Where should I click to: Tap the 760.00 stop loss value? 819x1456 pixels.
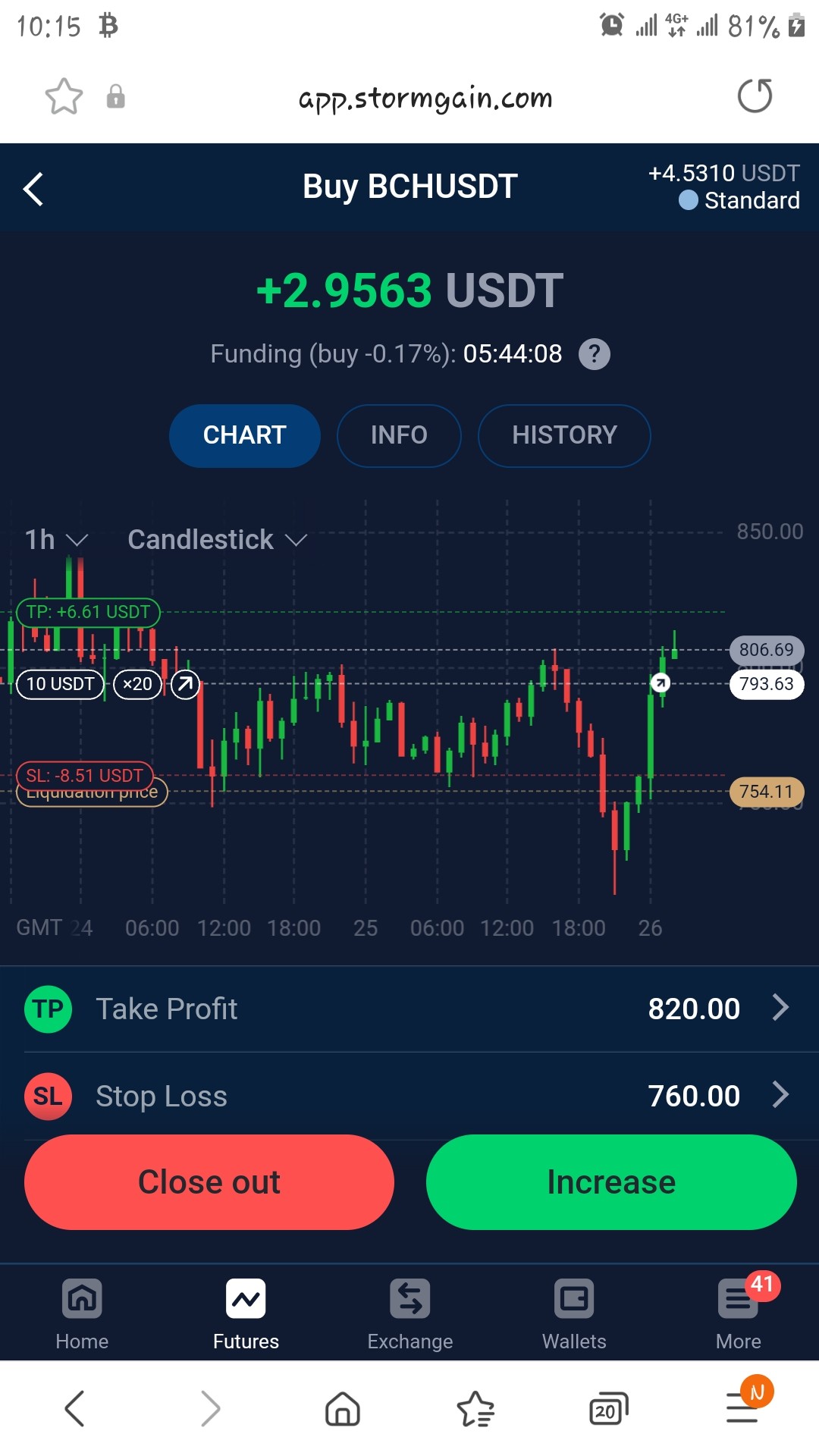click(694, 1097)
